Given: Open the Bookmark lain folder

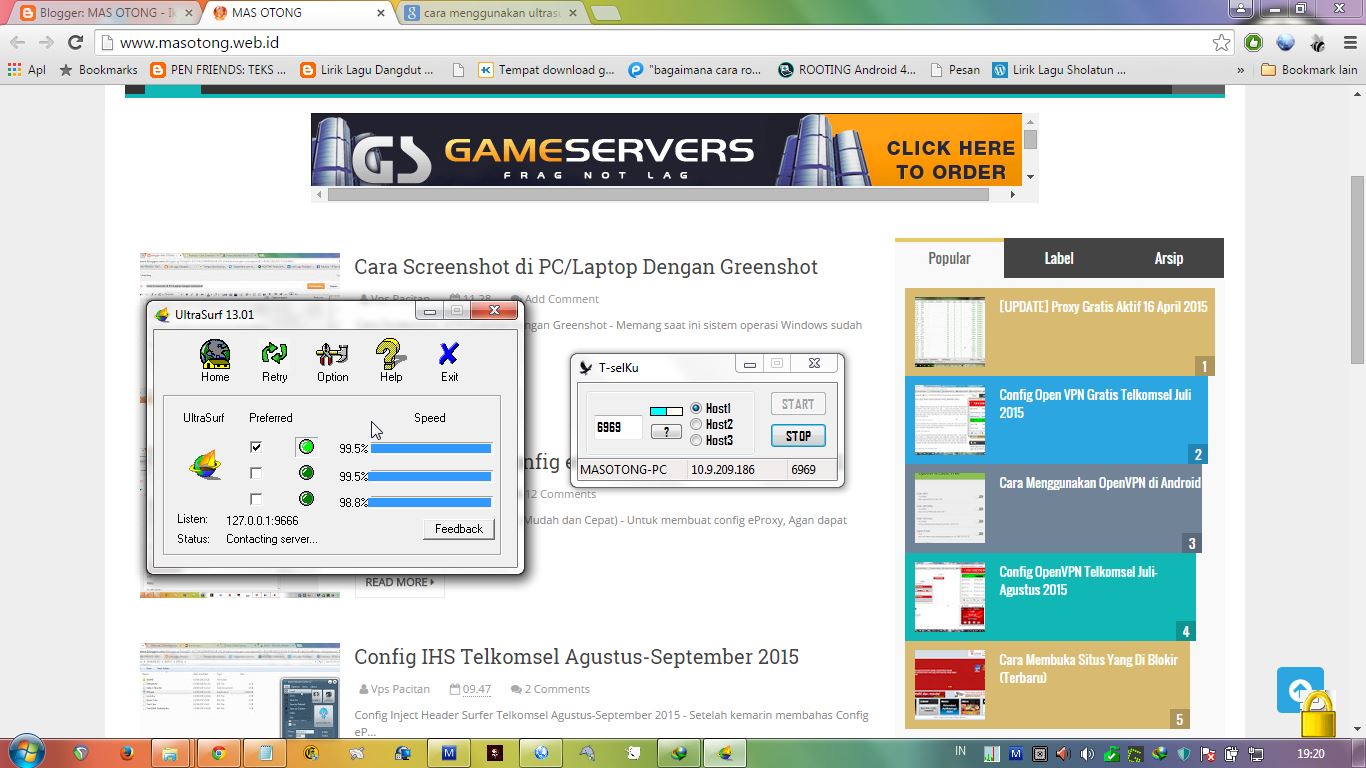Looking at the screenshot, I should point(1309,70).
